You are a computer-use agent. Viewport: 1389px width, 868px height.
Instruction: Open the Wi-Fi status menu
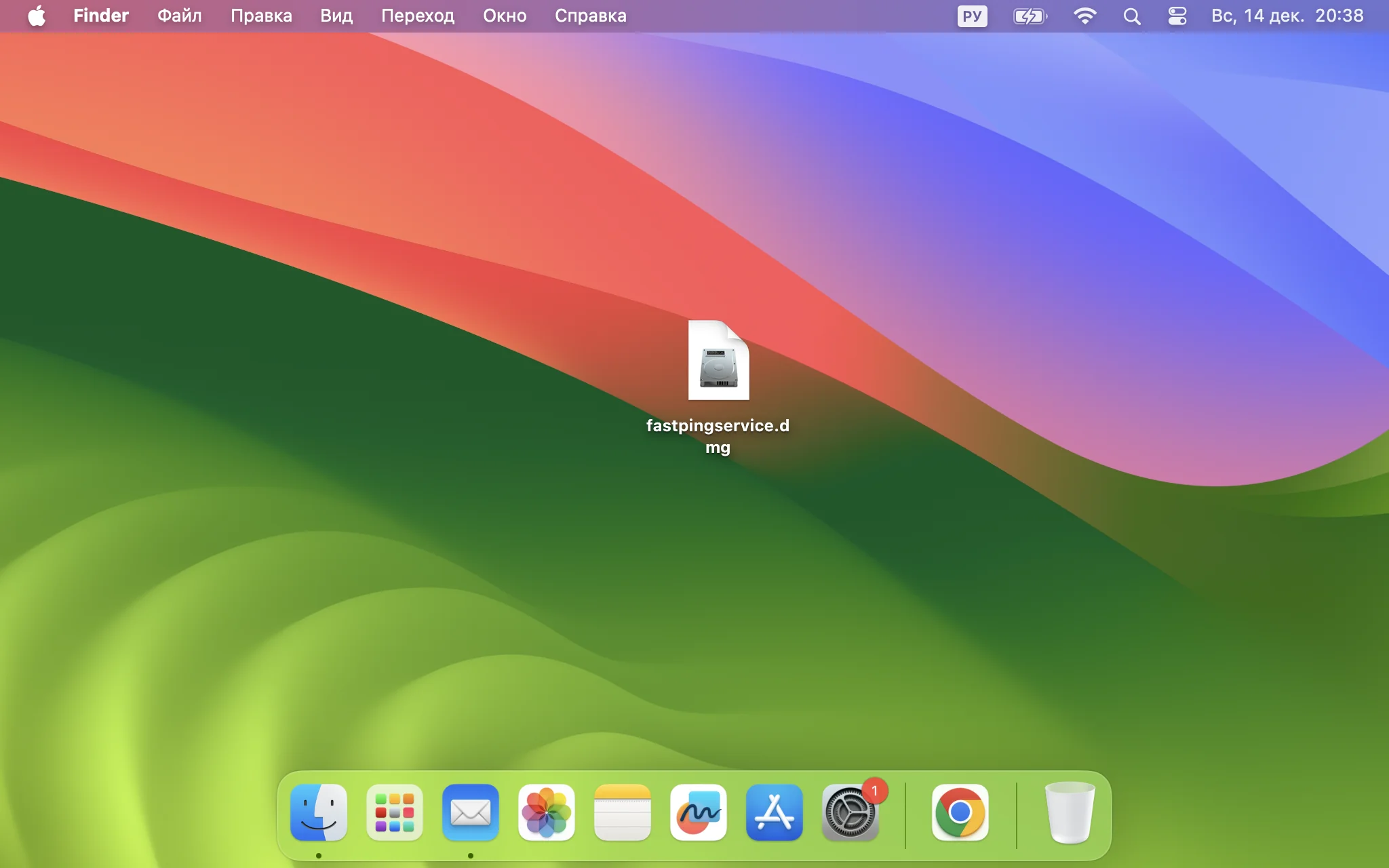1085,16
